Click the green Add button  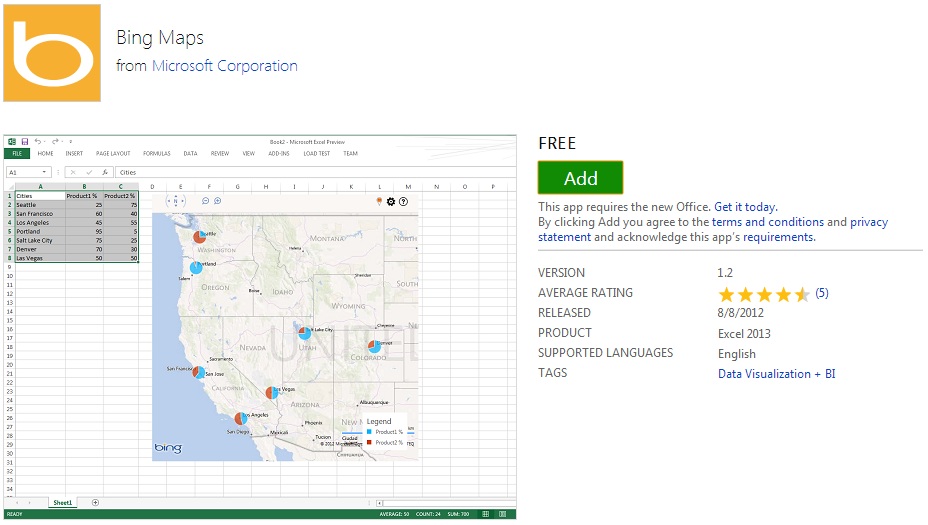click(x=581, y=178)
